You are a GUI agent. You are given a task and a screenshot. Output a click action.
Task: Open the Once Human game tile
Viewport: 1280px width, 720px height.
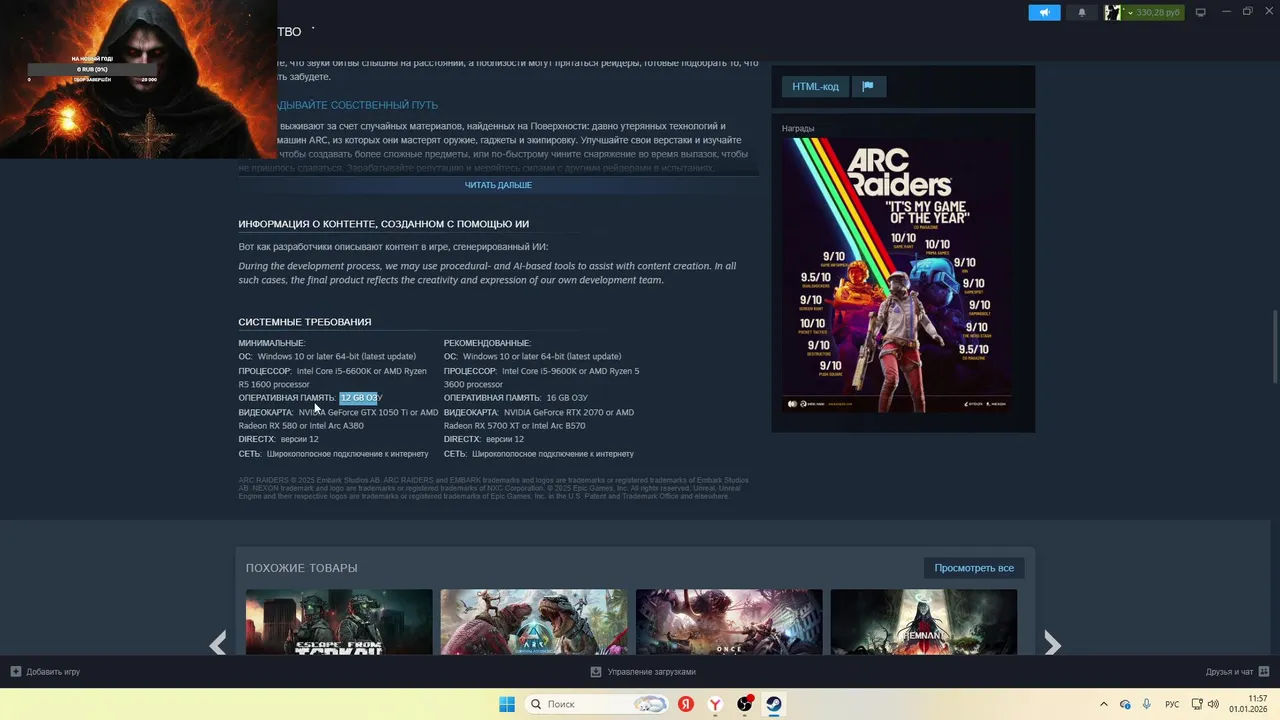coord(729,622)
